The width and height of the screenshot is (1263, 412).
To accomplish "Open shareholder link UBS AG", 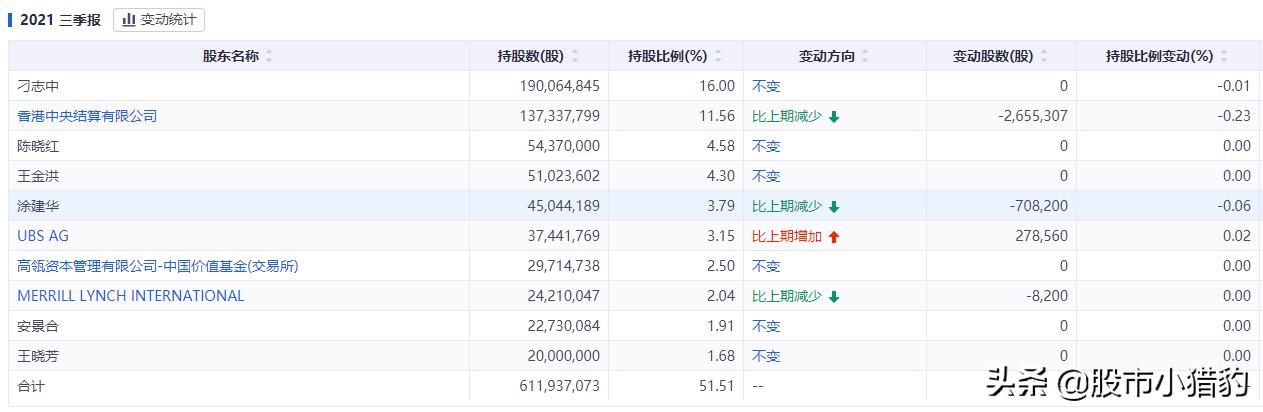I will pos(43,236).
